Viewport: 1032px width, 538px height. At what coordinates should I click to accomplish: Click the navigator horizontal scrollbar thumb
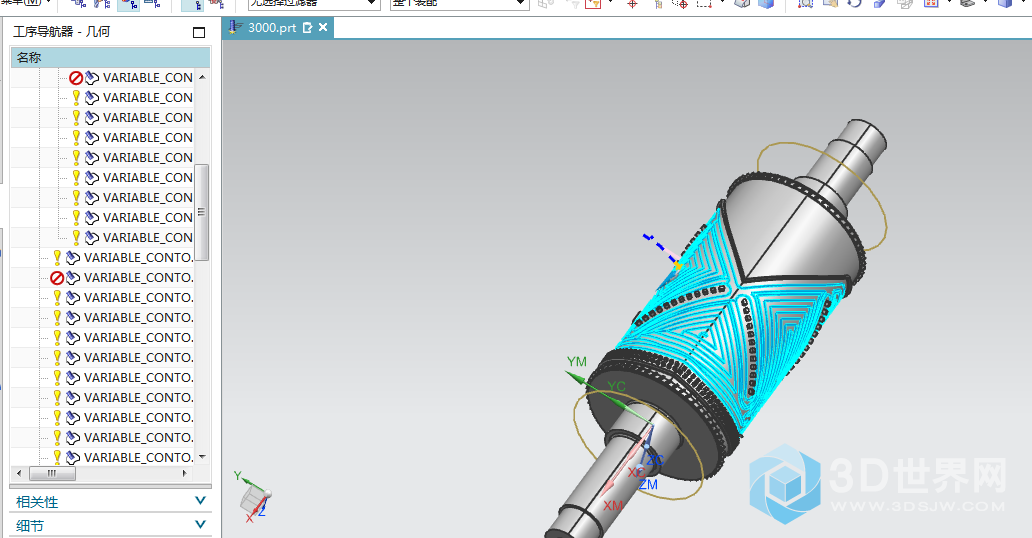click(53, 473)
